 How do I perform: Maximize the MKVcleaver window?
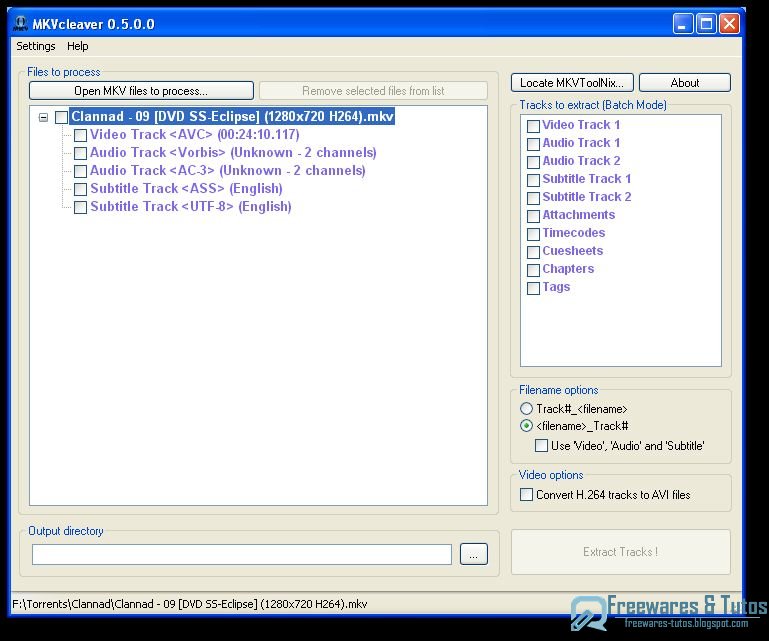tap(706, 24)
